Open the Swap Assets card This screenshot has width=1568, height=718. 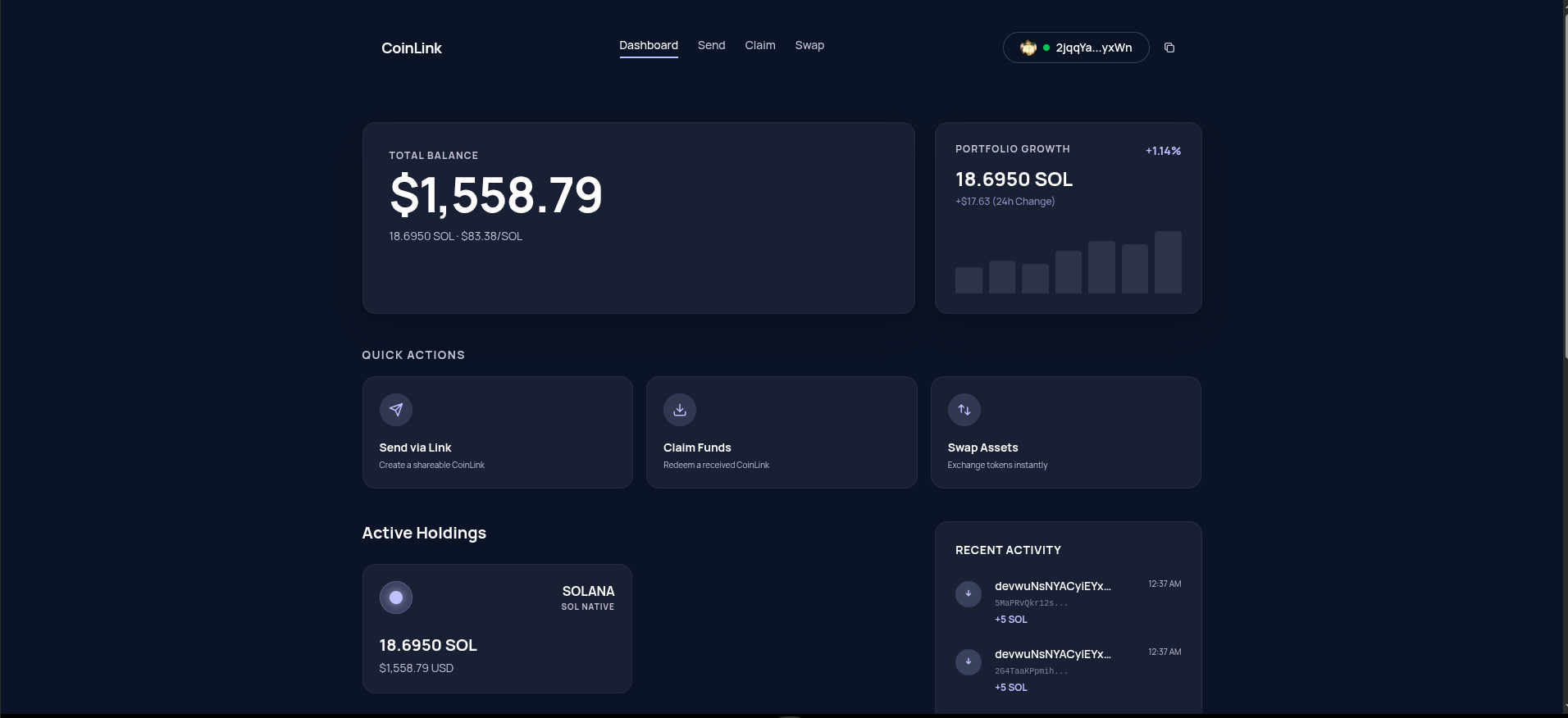[x=1066, y=433]
